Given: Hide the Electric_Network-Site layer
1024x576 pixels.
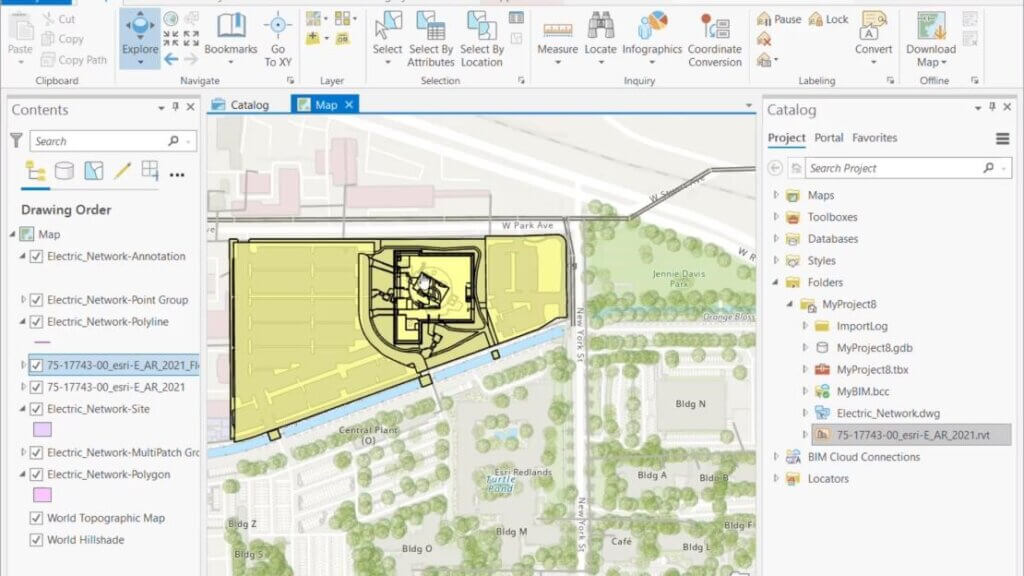Looking at the screenshot, I should click(37, 409).
